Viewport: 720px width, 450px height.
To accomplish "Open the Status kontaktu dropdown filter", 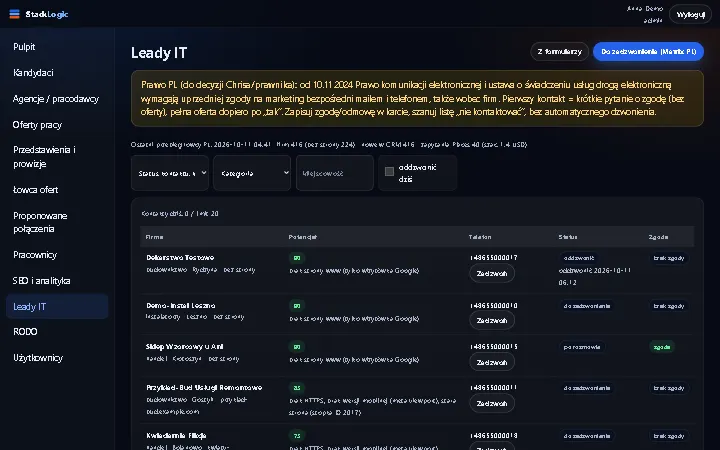I will 170,173.
